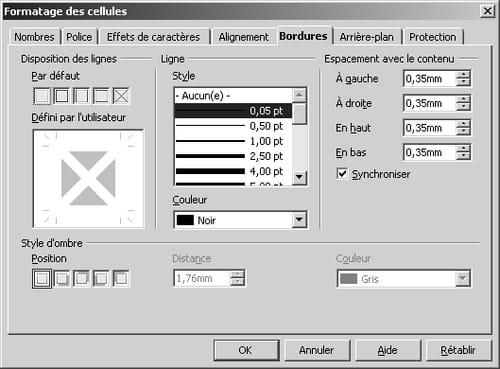Uncheck the Synchroniser checkbox
This screenshot has height=369, width=500.
pyautogui.click(x=342, y=174)
